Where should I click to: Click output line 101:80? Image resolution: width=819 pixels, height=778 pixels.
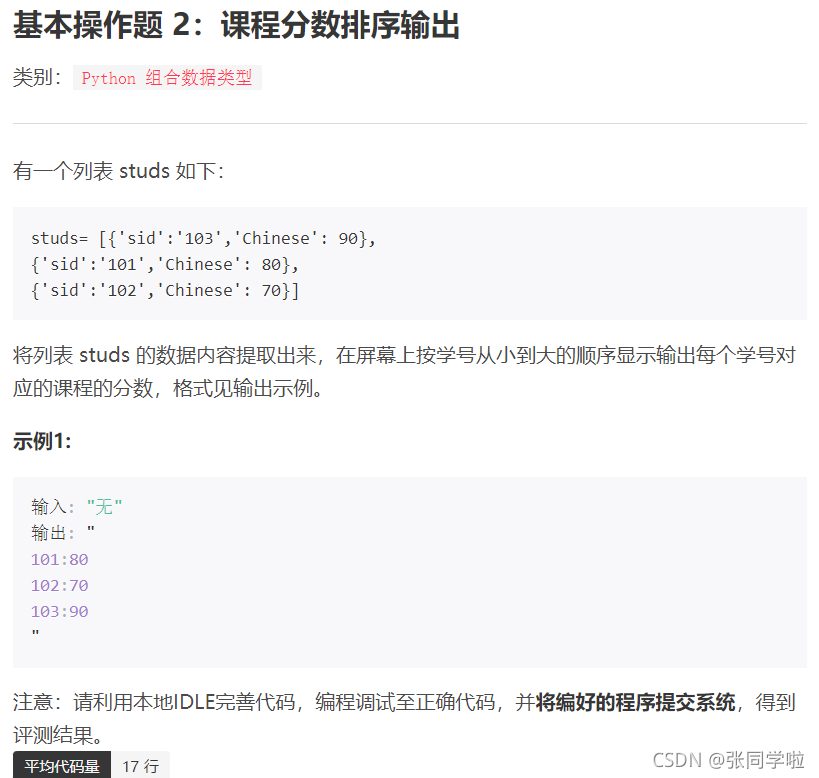(x=60, y=559)
